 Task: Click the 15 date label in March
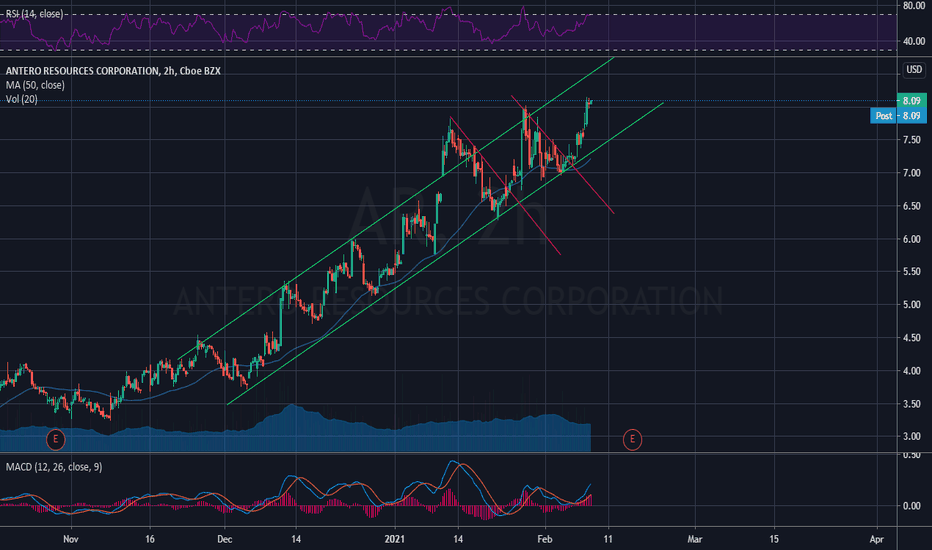click(774, 539)
